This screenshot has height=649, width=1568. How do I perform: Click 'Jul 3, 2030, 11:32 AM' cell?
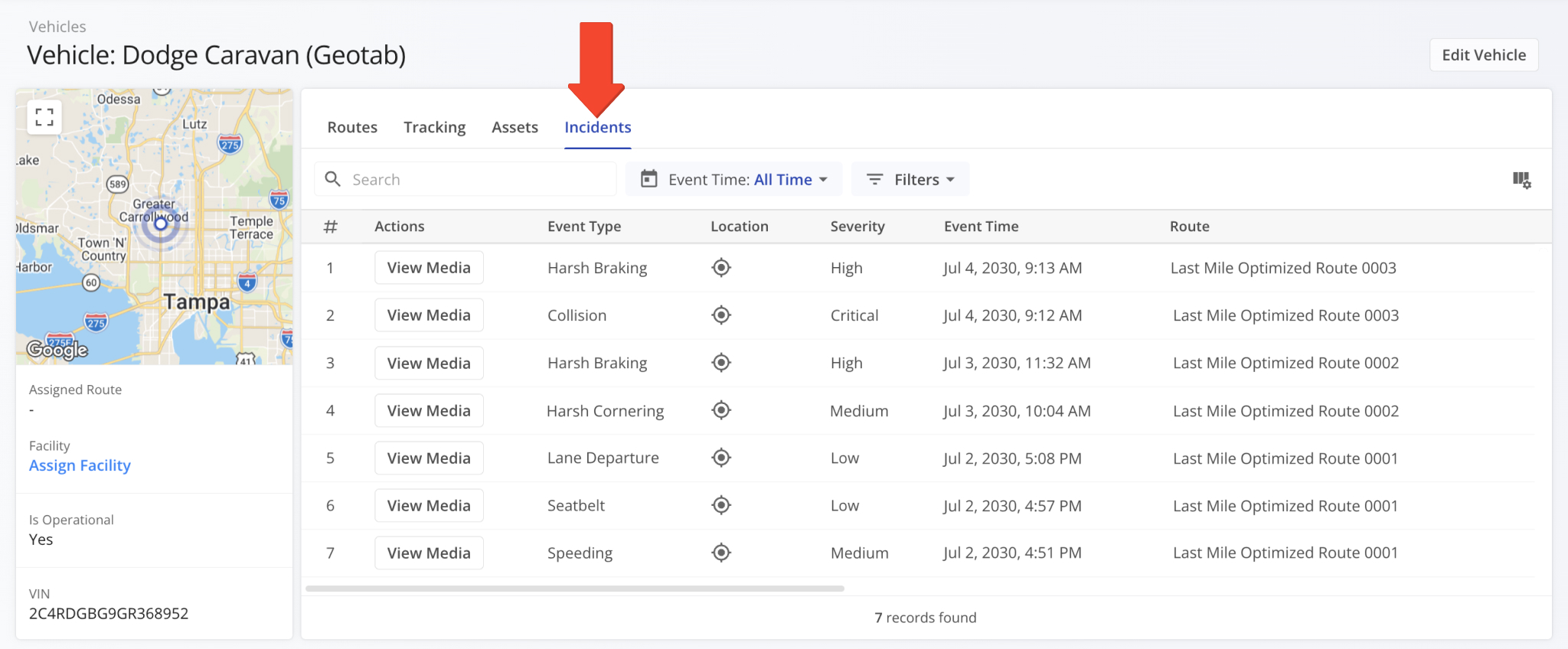(1017, 363)
